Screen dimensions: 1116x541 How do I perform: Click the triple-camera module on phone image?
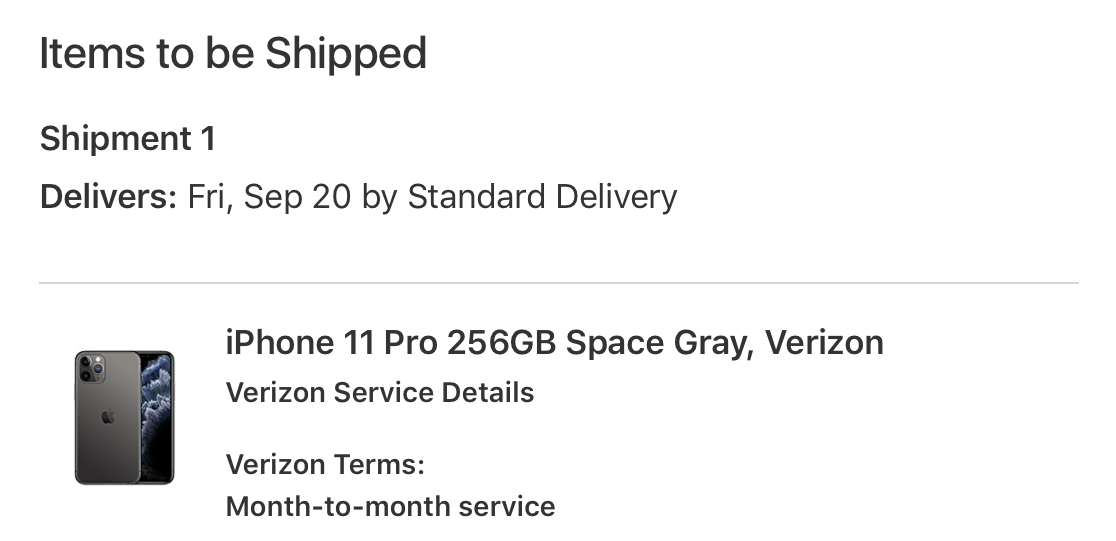coord(91,368)
